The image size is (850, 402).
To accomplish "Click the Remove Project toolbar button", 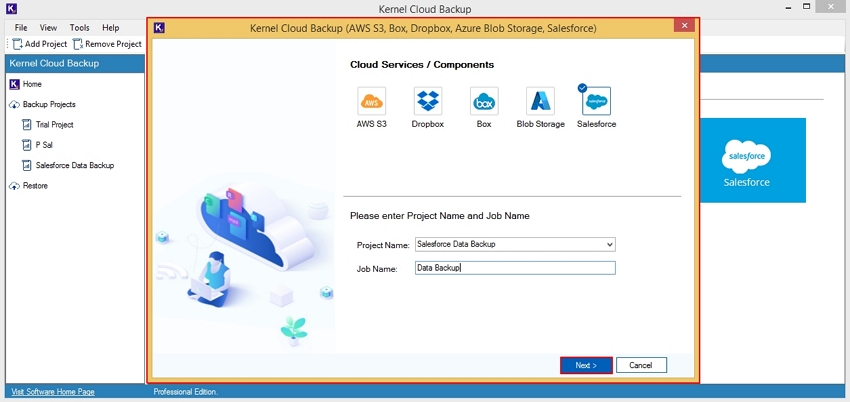I will 107,44.
